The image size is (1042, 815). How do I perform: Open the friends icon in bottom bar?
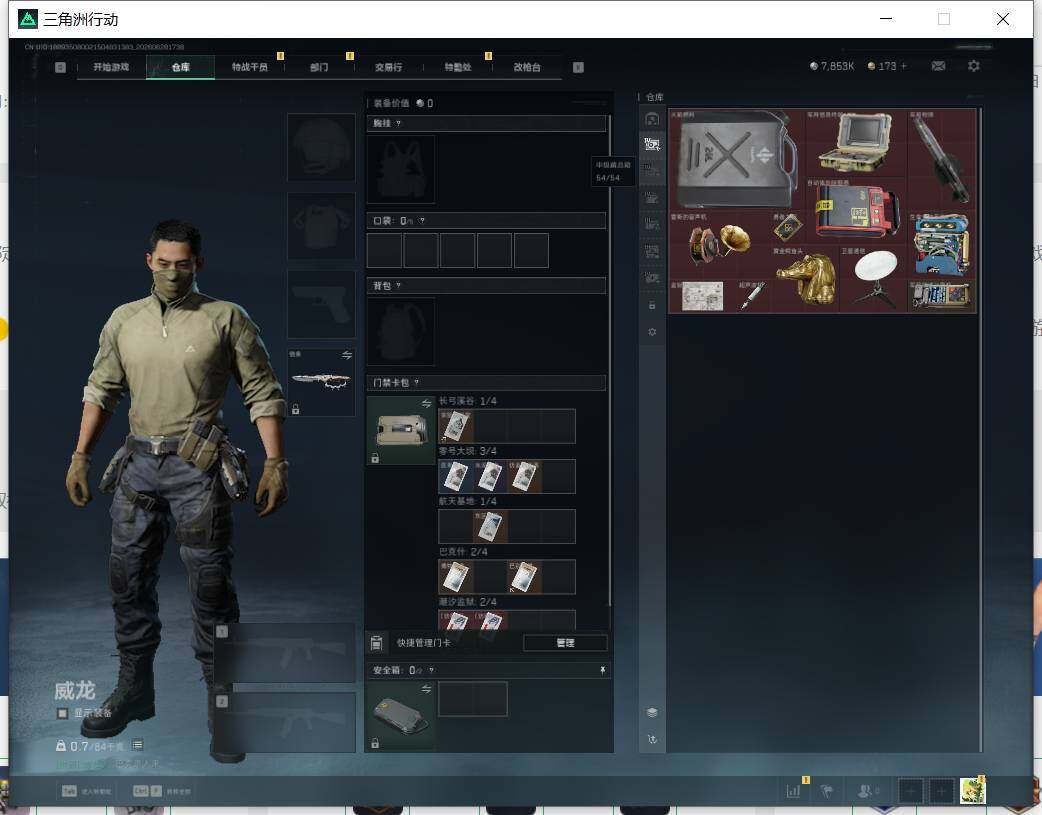[x=867, y=790]
